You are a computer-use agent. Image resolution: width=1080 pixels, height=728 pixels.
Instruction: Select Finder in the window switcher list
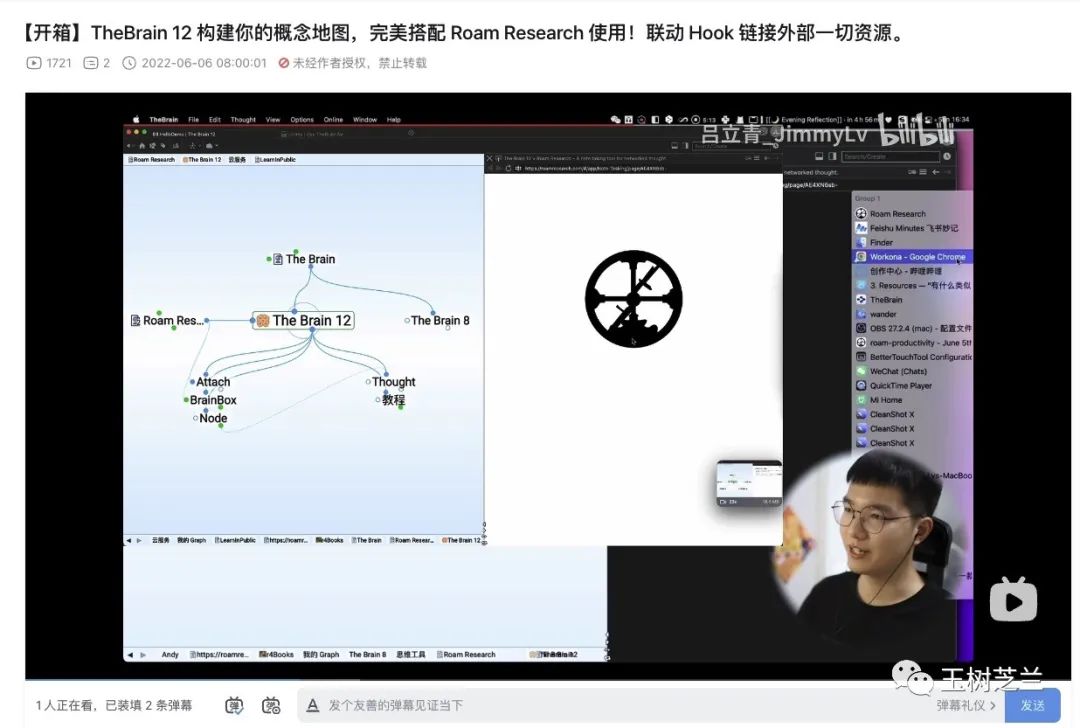(913, 242)
